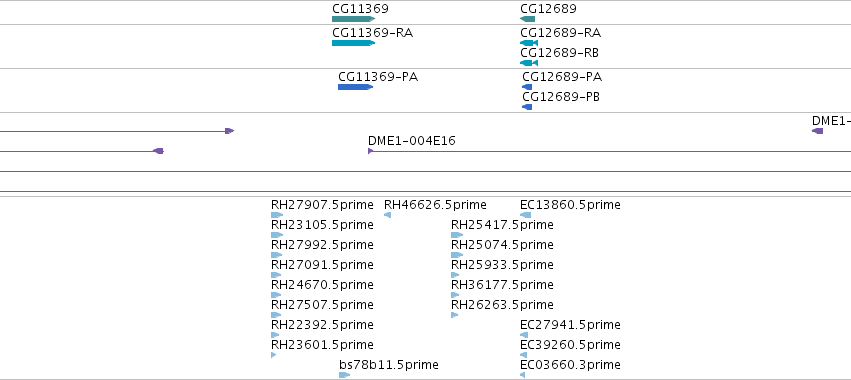Click the RH27907.5prime label
Screen dimensions: 851x380
pos(322,205)
